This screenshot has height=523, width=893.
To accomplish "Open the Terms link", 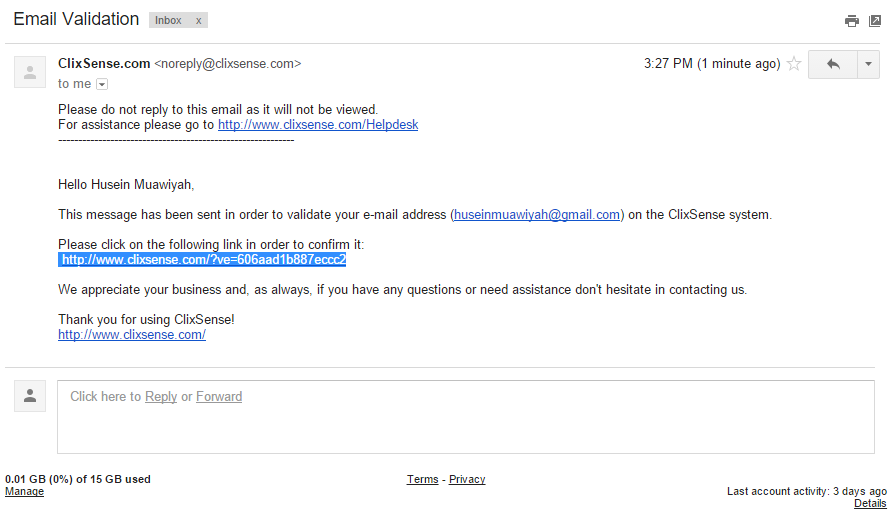I will pyautogui.click(x=422, y=480).
